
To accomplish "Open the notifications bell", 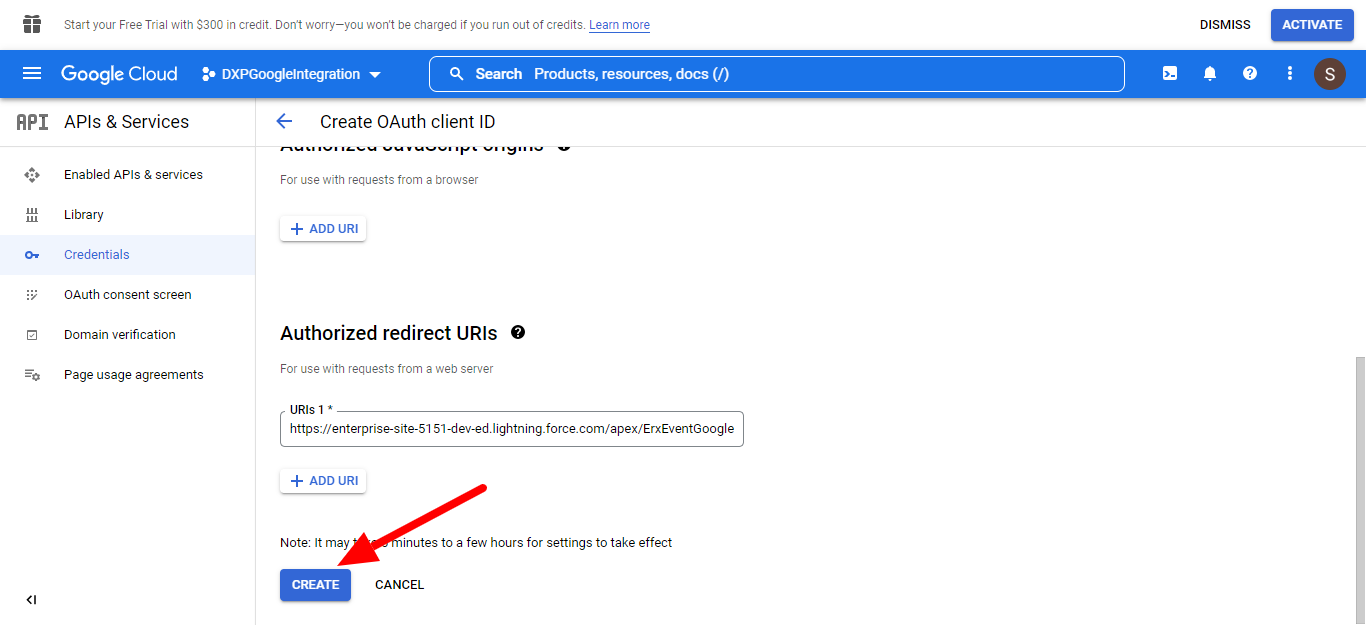I will [1210, 74].
